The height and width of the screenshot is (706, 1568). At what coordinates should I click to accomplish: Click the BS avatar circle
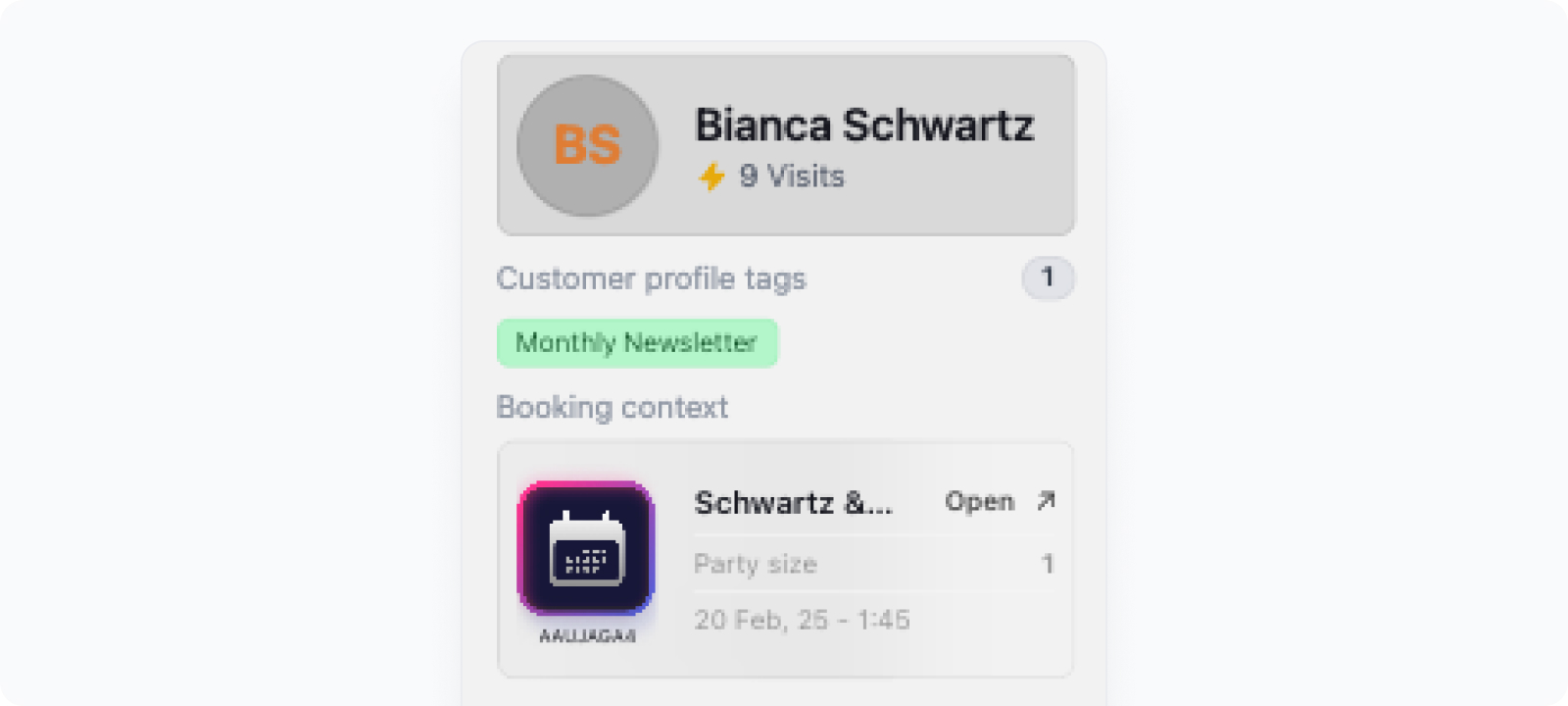pos(588,145)
